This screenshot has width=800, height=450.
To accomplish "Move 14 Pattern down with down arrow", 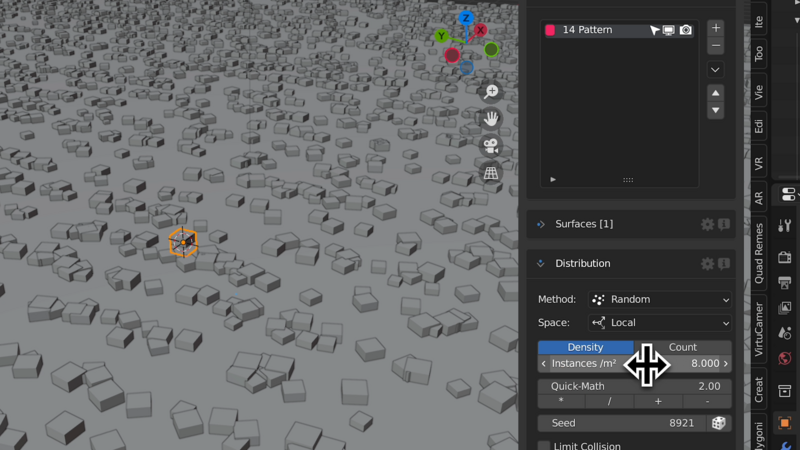I will [x=715, y=110].
